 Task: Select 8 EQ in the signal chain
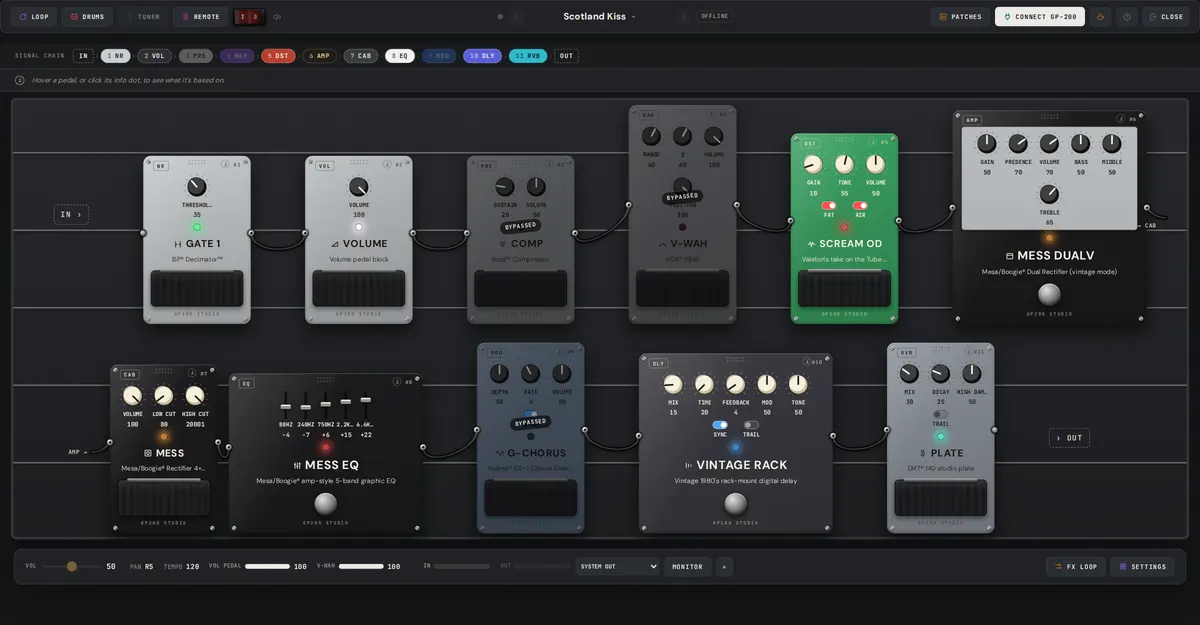399,56
